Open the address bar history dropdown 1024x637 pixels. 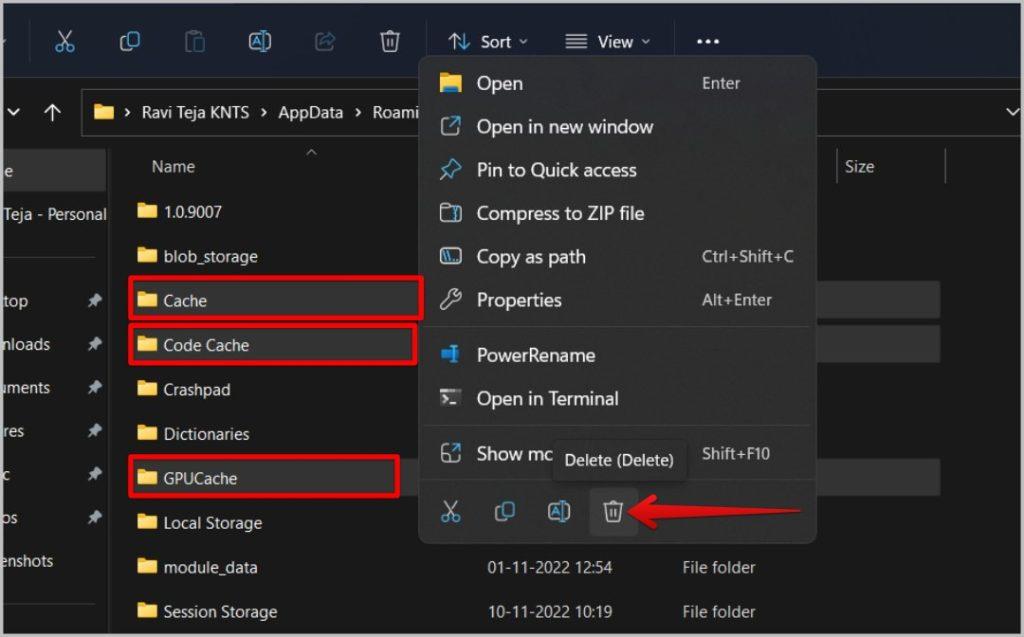click(x=1012, y=112)
